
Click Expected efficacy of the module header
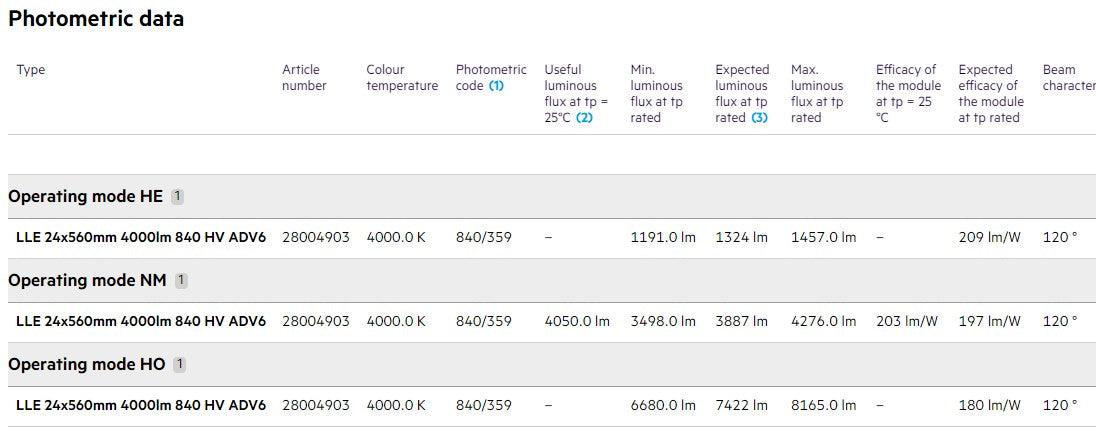coord(990,94)
